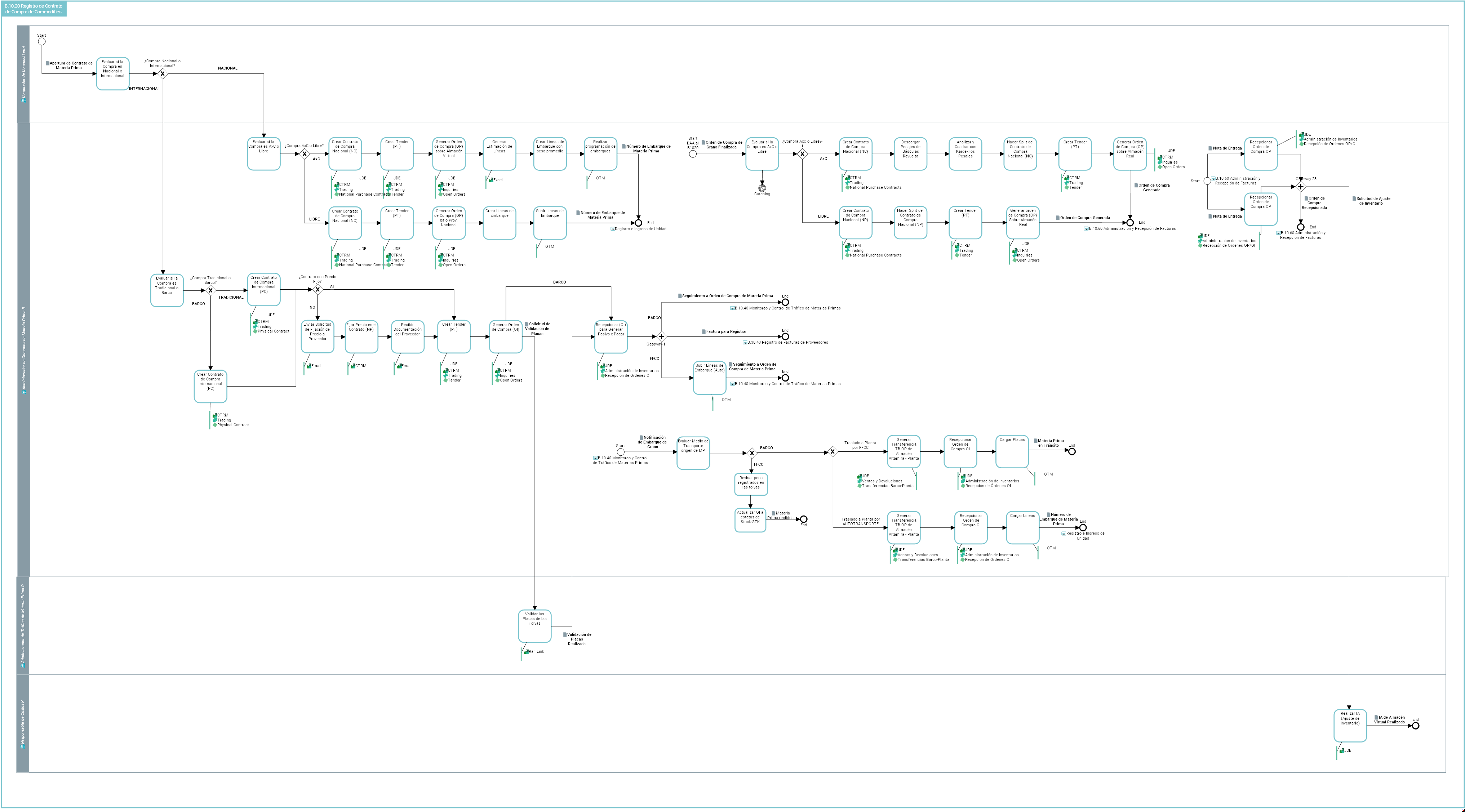1465x812 pixels.
Task: Select task Evaluar Medio de Transporte origen de MP
Action: 693,452
